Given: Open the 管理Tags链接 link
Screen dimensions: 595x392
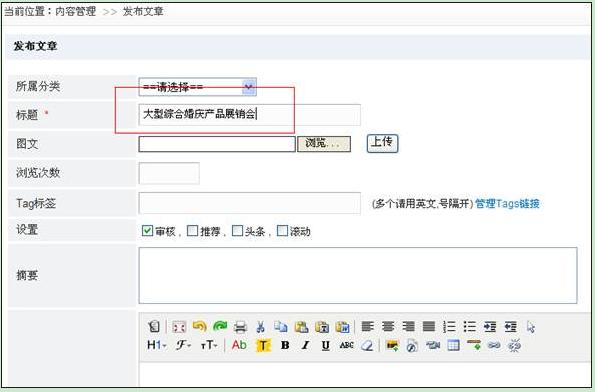Looking at the screenshot, I should pyautogui.click(x=507, y=204).
